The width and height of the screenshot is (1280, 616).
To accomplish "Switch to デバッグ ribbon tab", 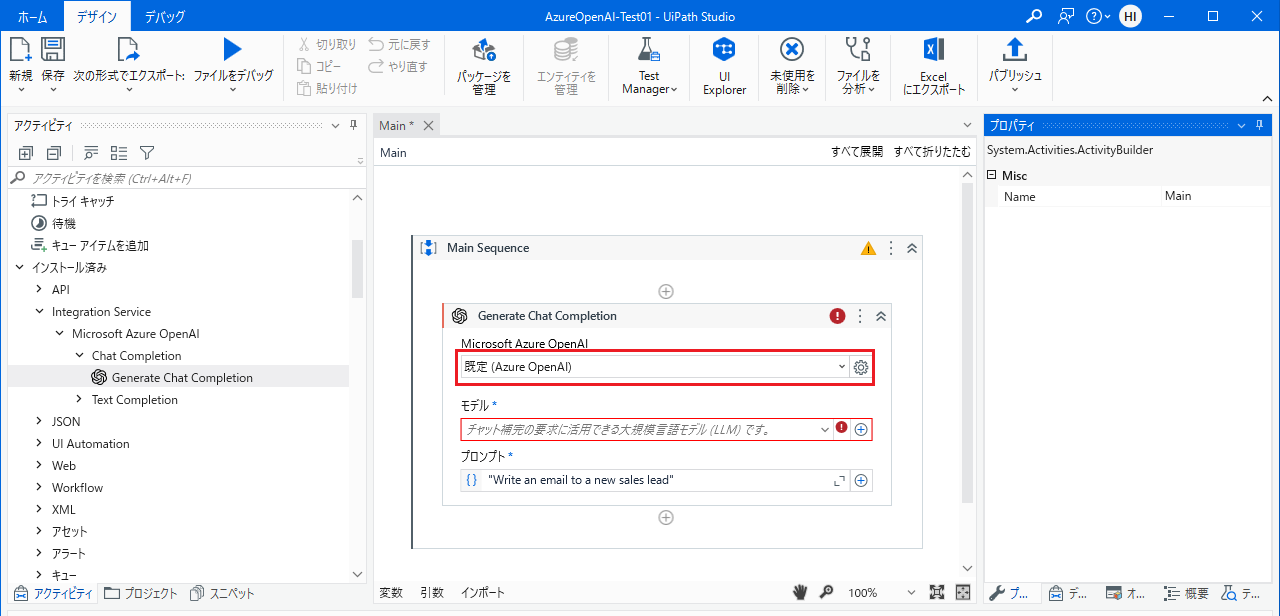I will tap(164, 16).
